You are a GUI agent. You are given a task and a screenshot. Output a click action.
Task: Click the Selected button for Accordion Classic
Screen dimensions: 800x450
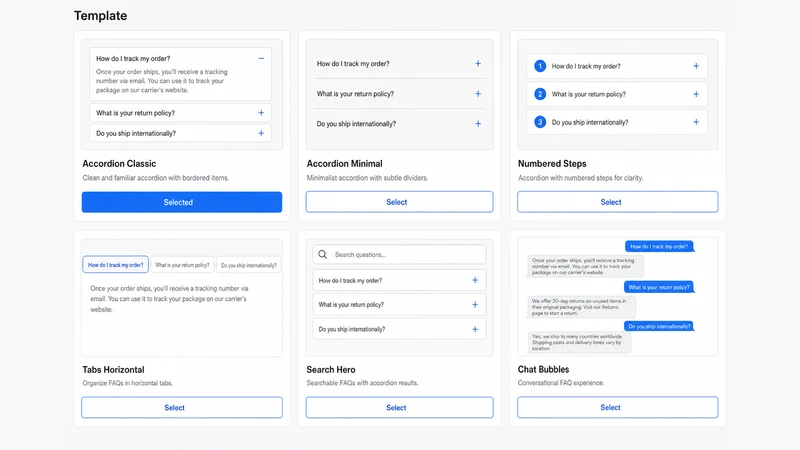point(182,202)
